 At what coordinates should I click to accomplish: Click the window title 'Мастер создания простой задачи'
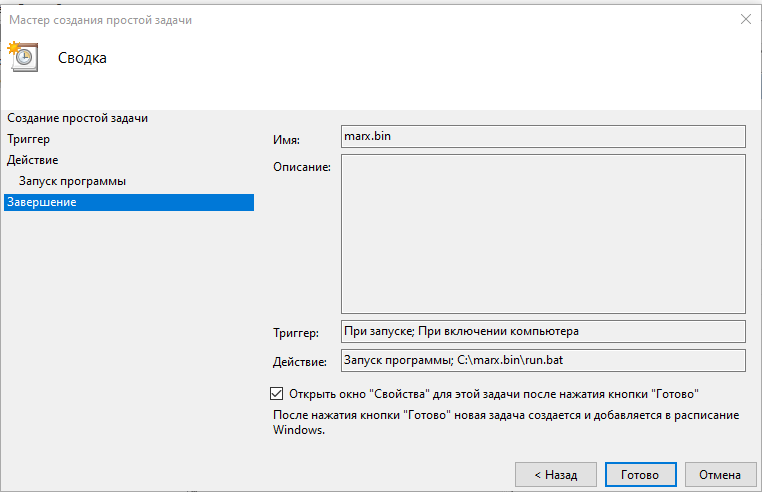[101, 19]
